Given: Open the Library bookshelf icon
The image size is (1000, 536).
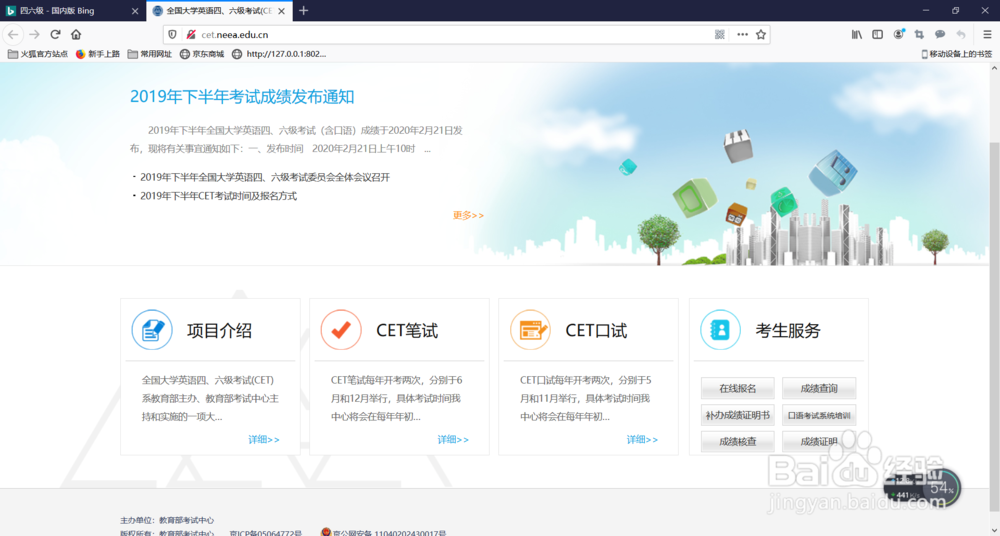Looking at the screenshot, I should tap(857, 34).
